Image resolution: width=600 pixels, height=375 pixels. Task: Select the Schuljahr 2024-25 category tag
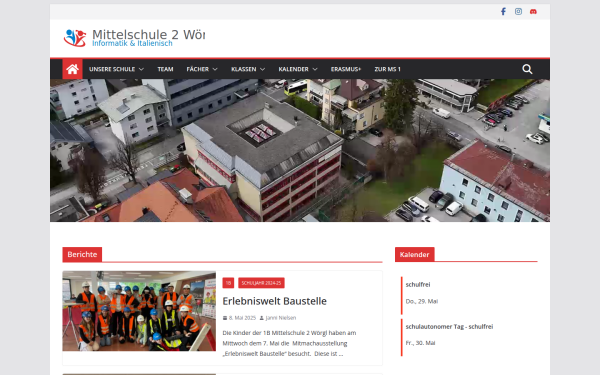[261, 283]
